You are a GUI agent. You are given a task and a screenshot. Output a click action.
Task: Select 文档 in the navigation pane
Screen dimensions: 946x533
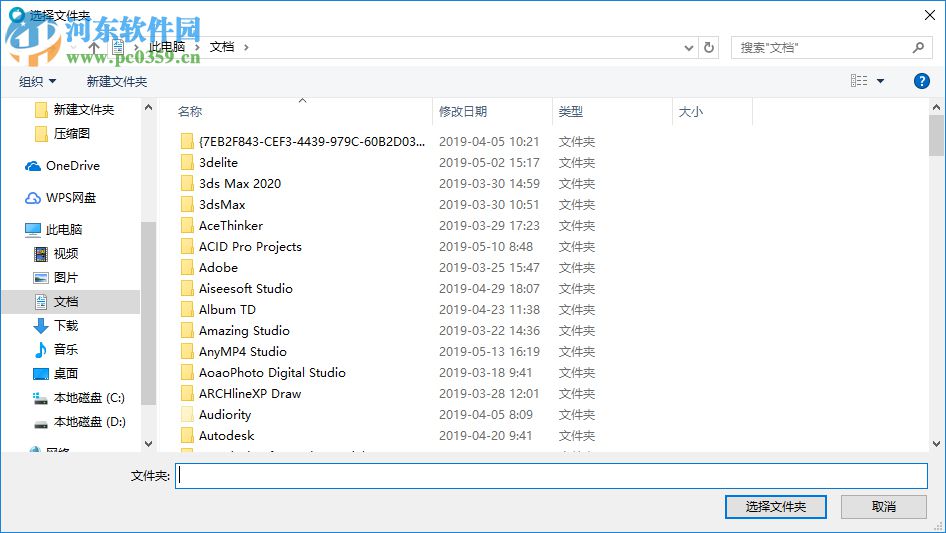click(71, 302)
